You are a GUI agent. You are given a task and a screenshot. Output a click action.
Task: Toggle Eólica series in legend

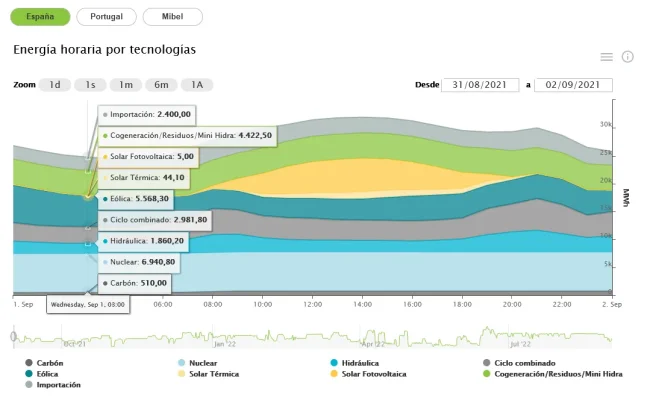point(42,374)
